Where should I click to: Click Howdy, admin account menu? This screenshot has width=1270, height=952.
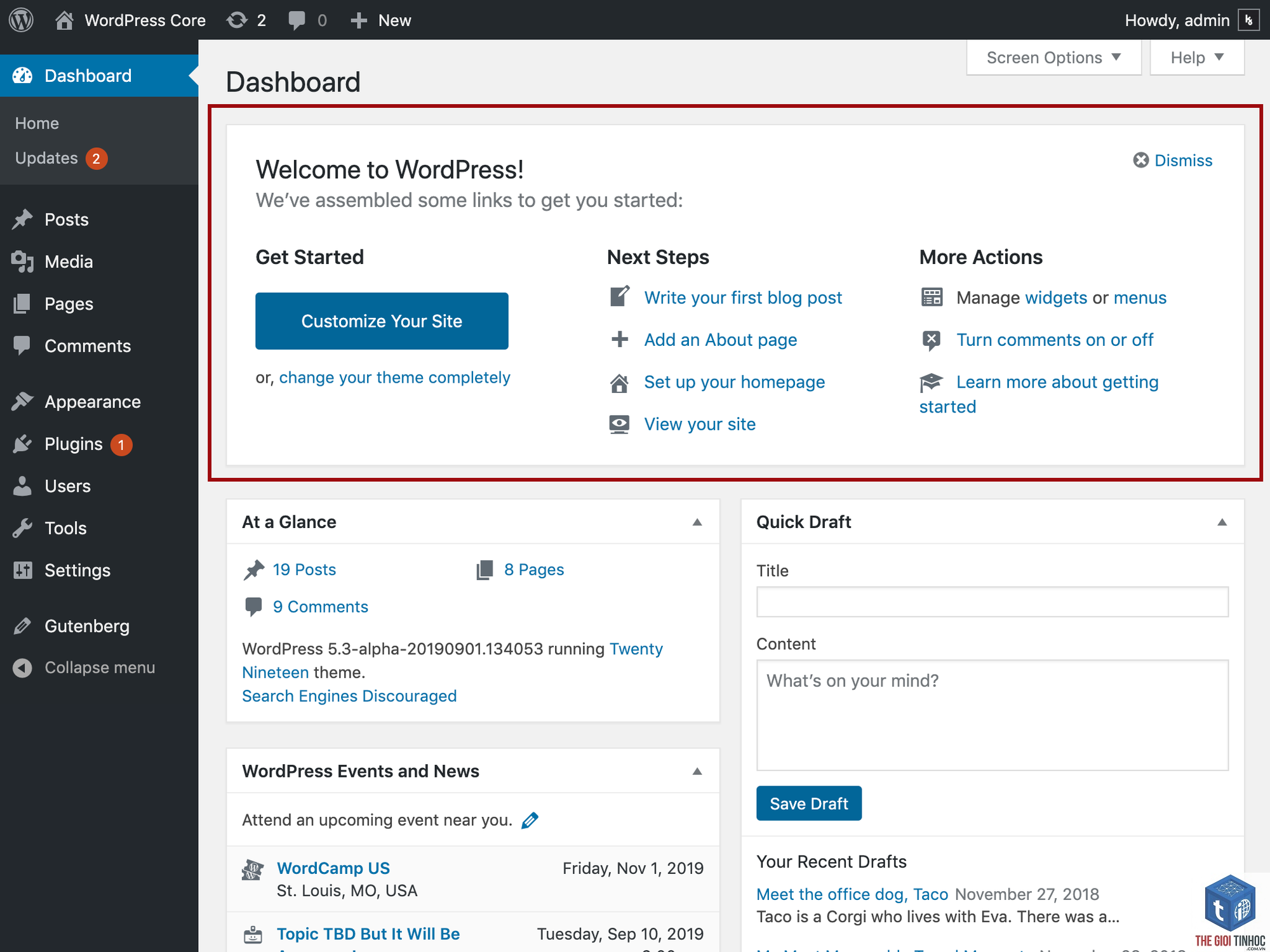point(1191,20)
